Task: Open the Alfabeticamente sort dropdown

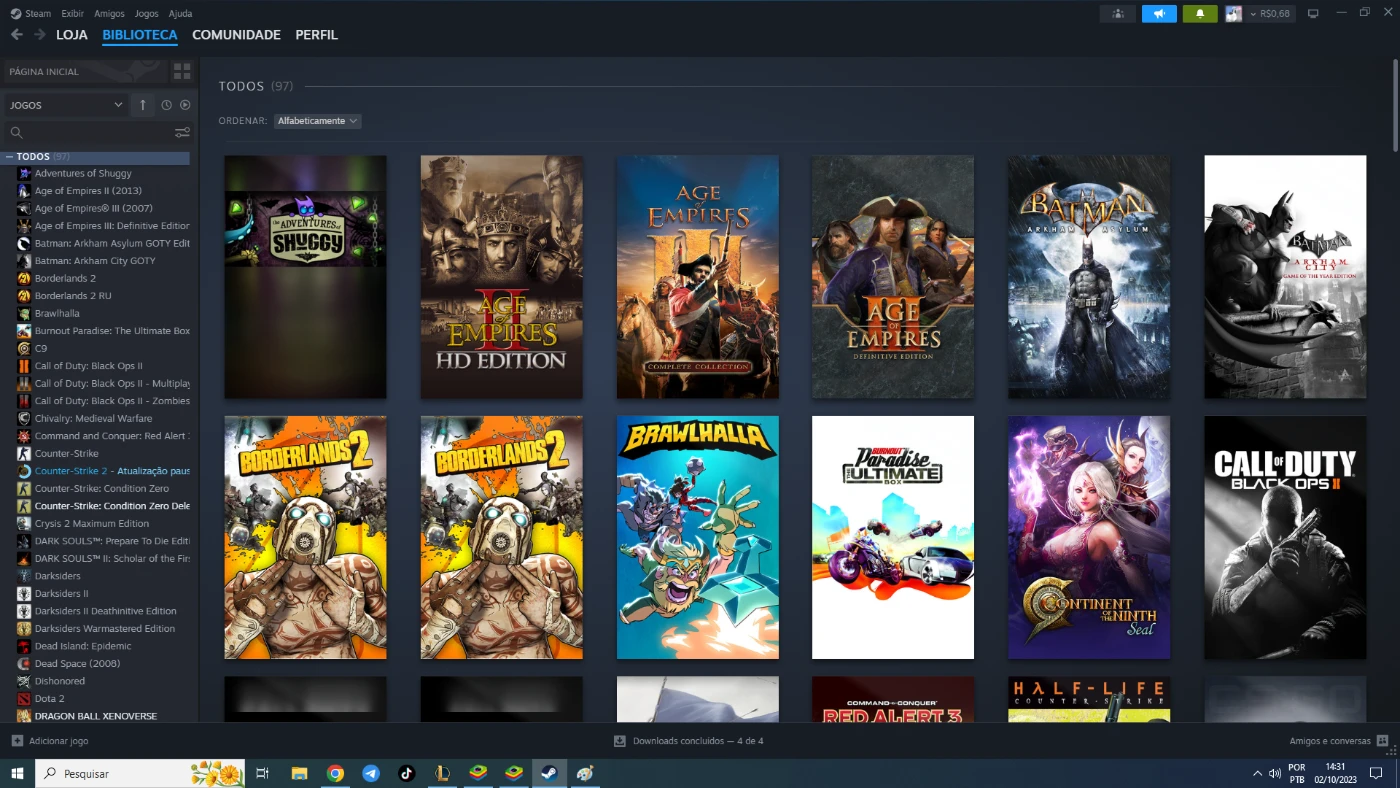Action: [317, 121]
